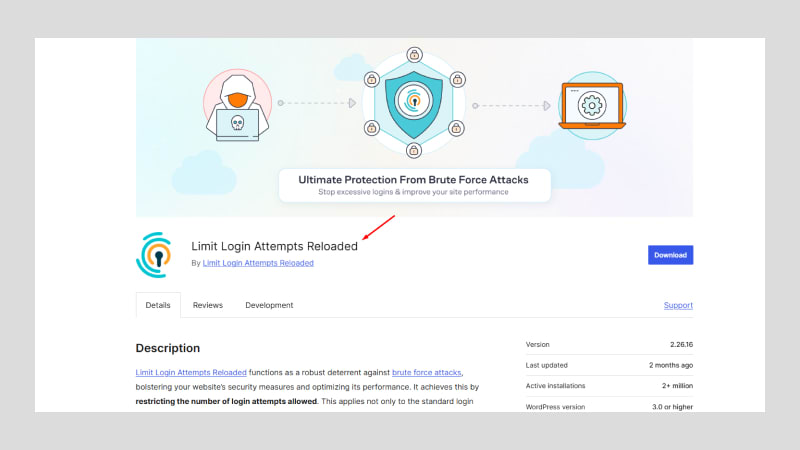800x450 pixels.
Task: Click the plugin title Limit Login Attempts Reloaded
Action: tap(274, 246)
